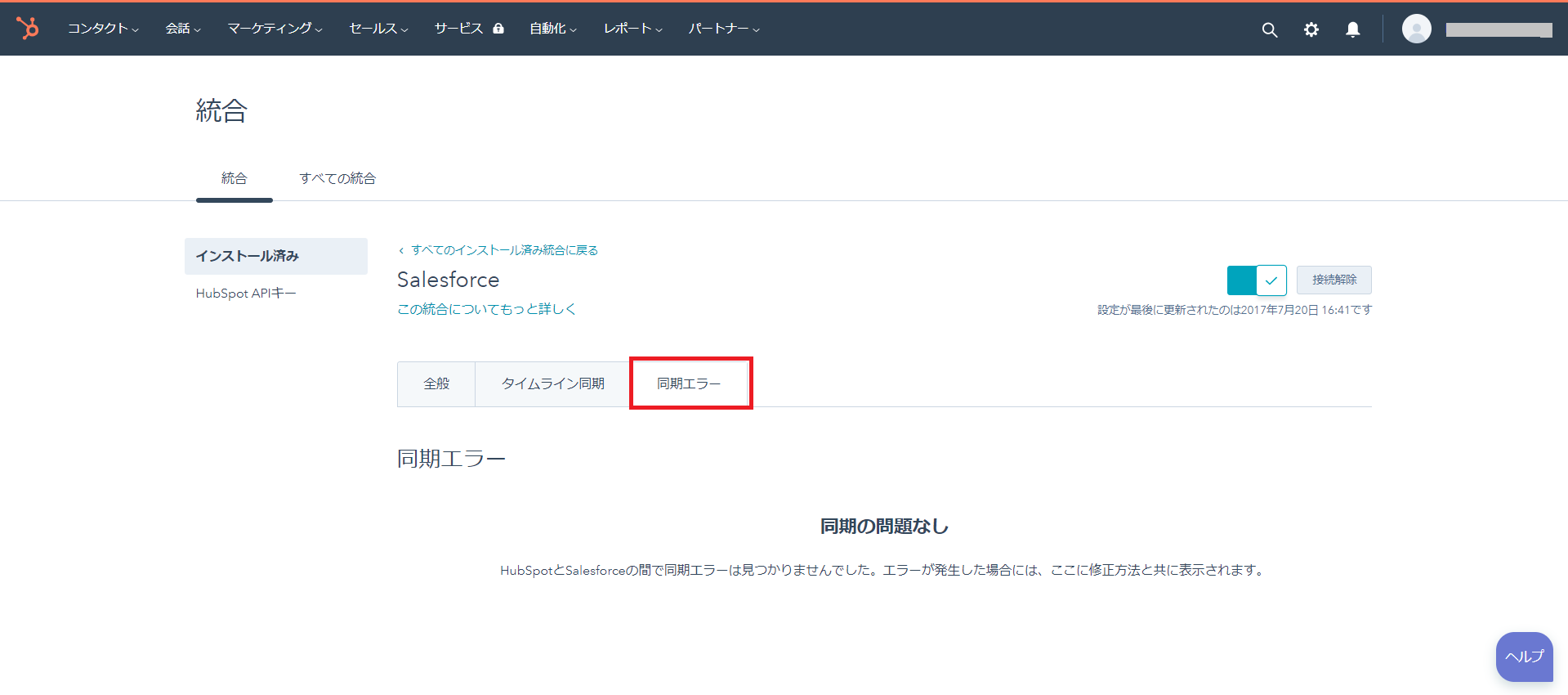Open the 自動化 navigation menu

coord(552,29)
